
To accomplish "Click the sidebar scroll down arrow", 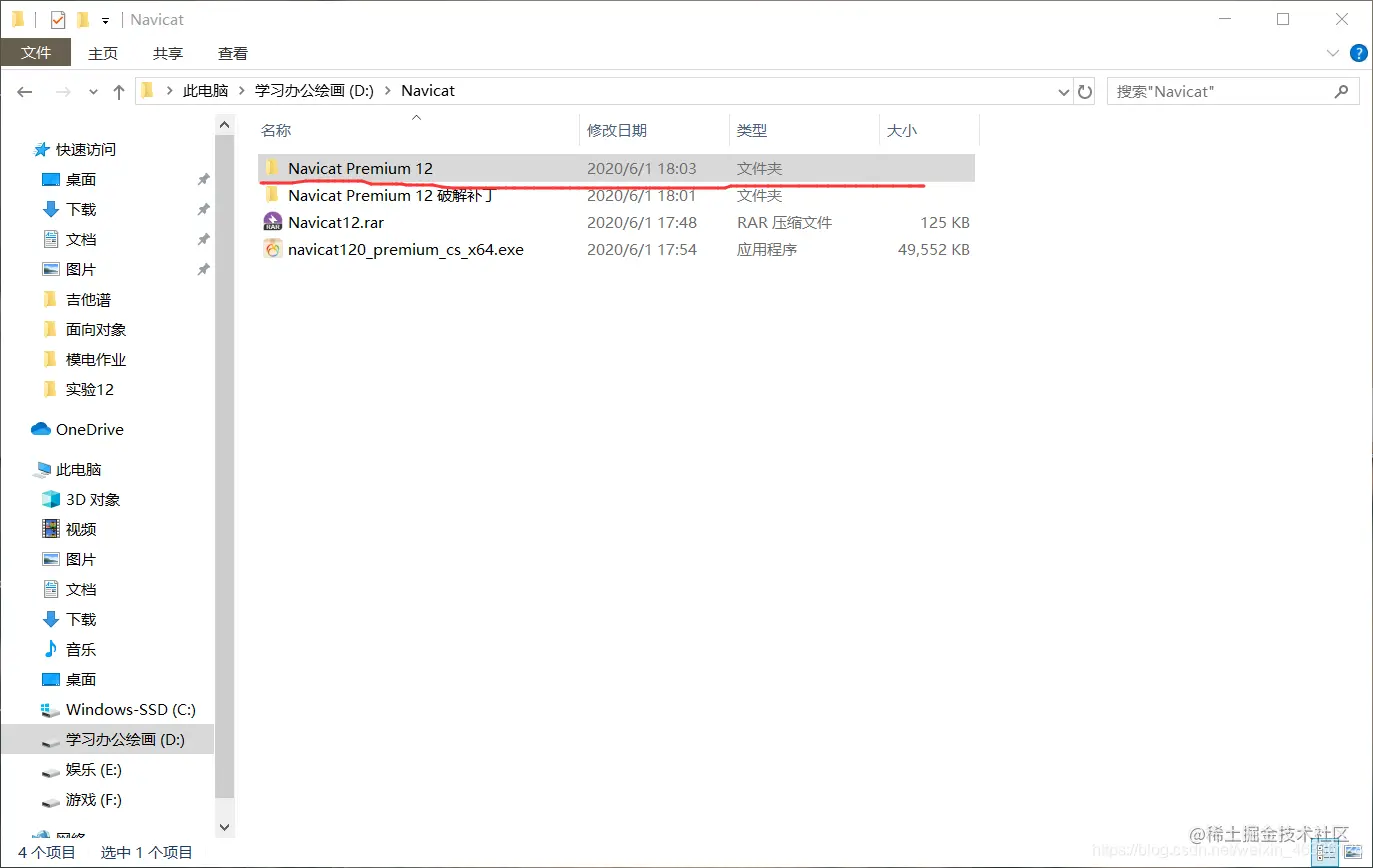I will (224, 827).
